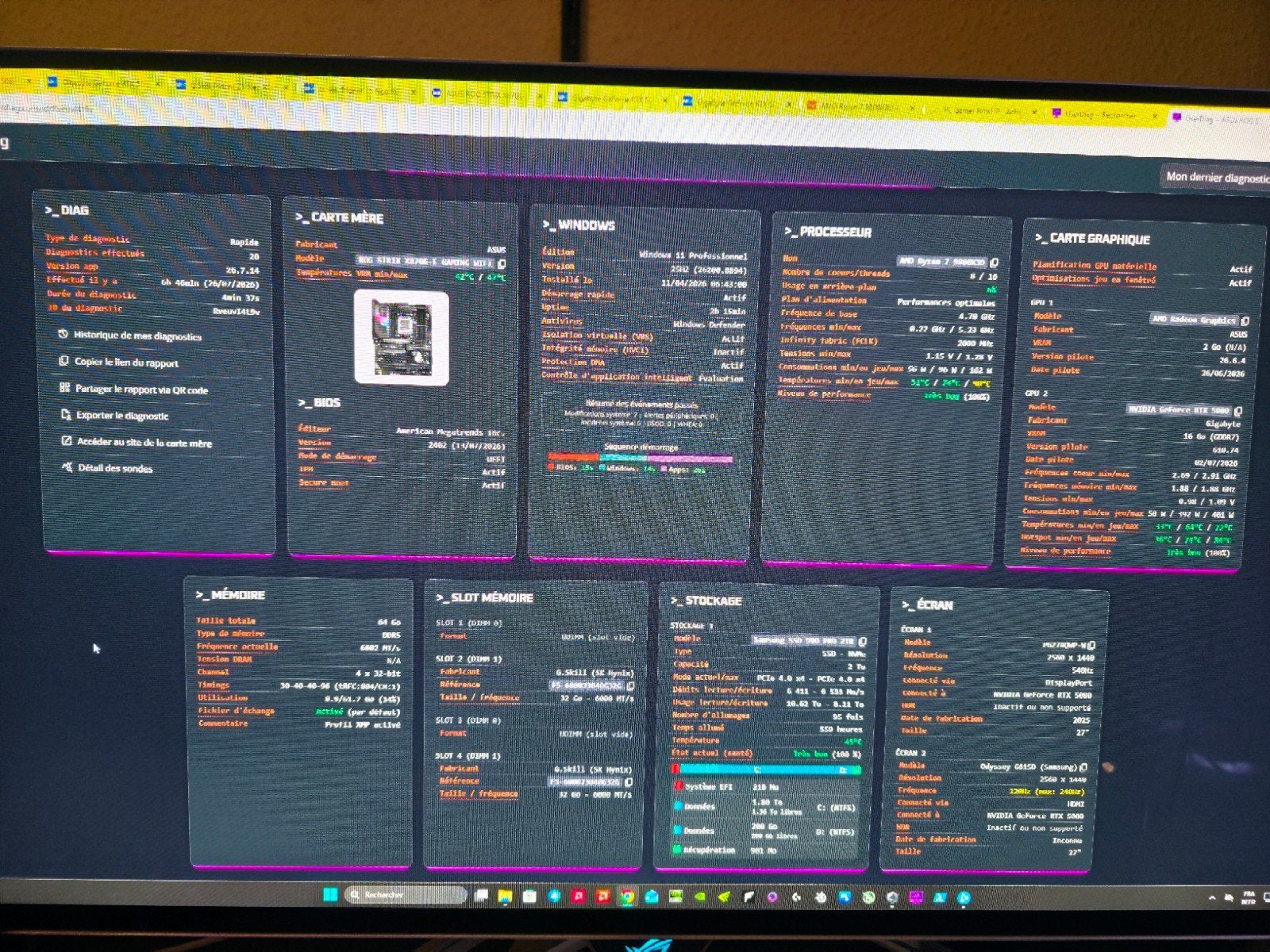Click Copier le lien du rapport
This screenshot has width=1270, height=952.
click(126, 363)
